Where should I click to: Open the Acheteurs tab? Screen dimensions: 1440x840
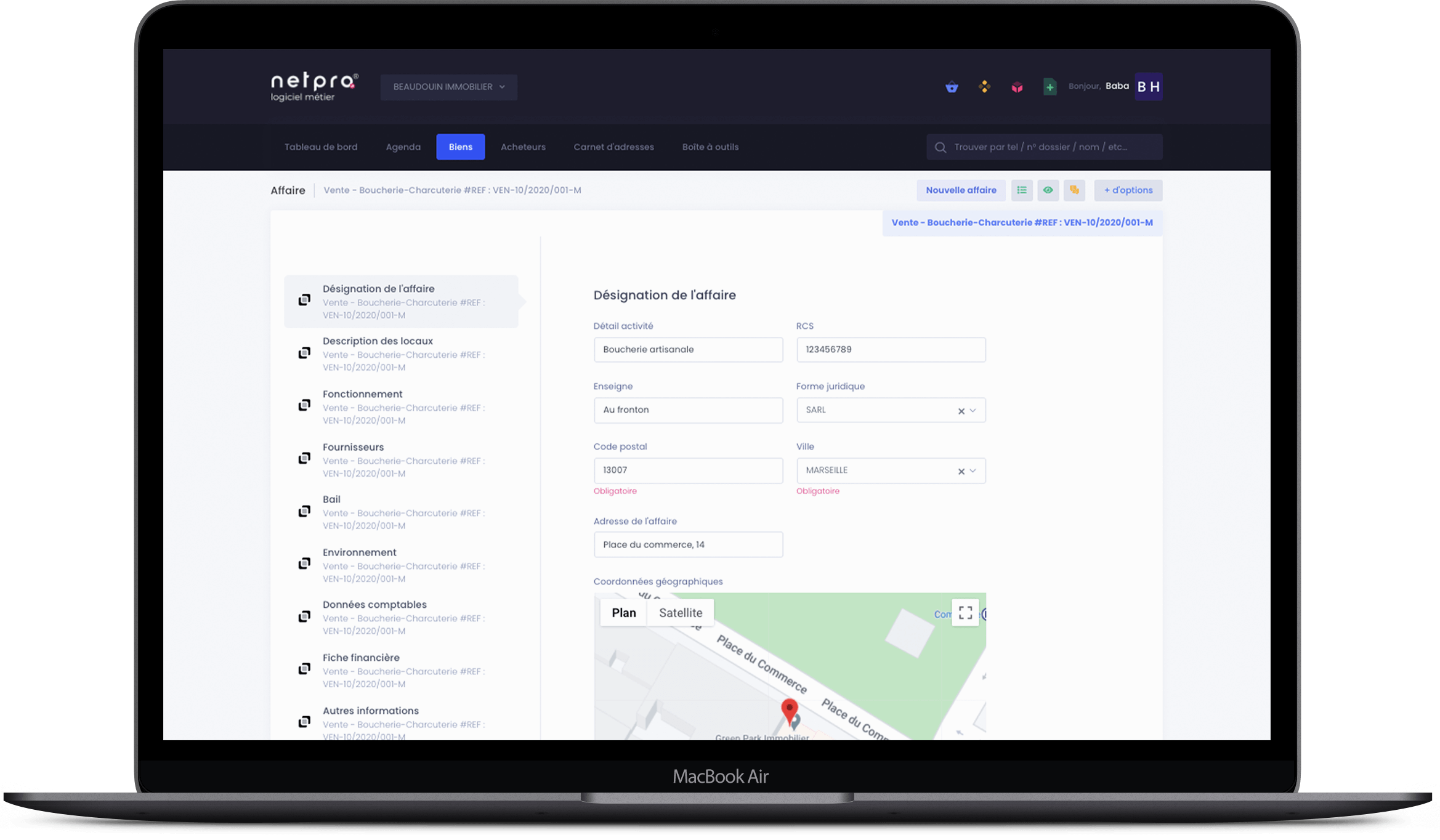click(523, 147)
